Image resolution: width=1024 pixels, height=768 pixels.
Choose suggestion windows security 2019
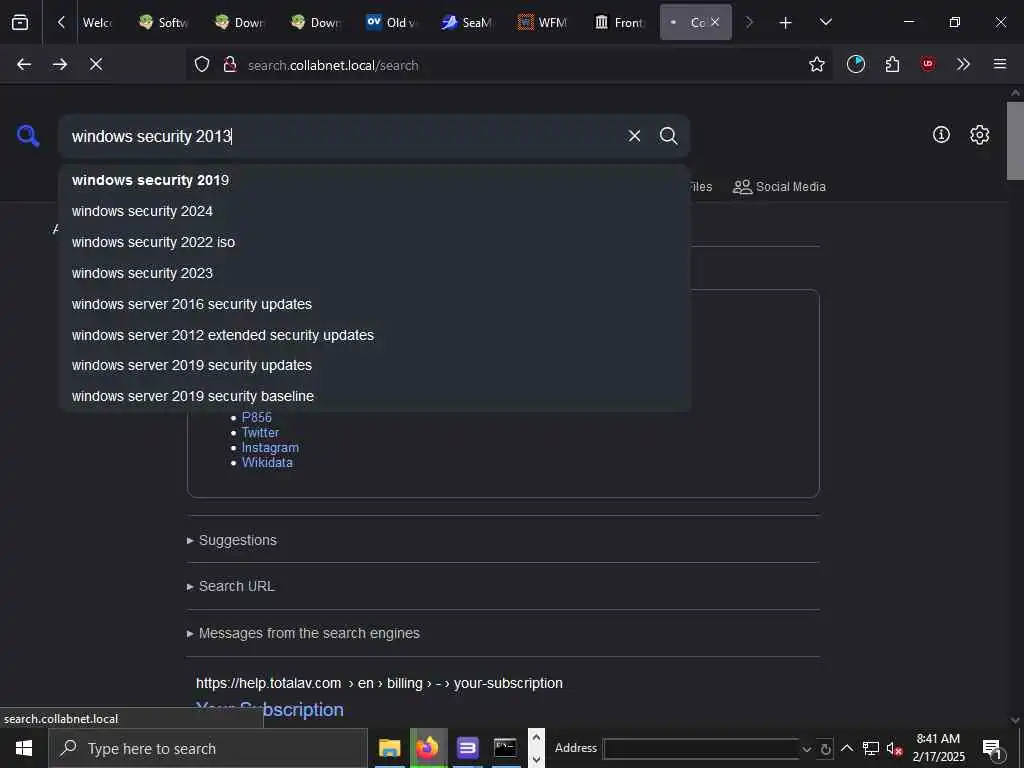(375, 180)
